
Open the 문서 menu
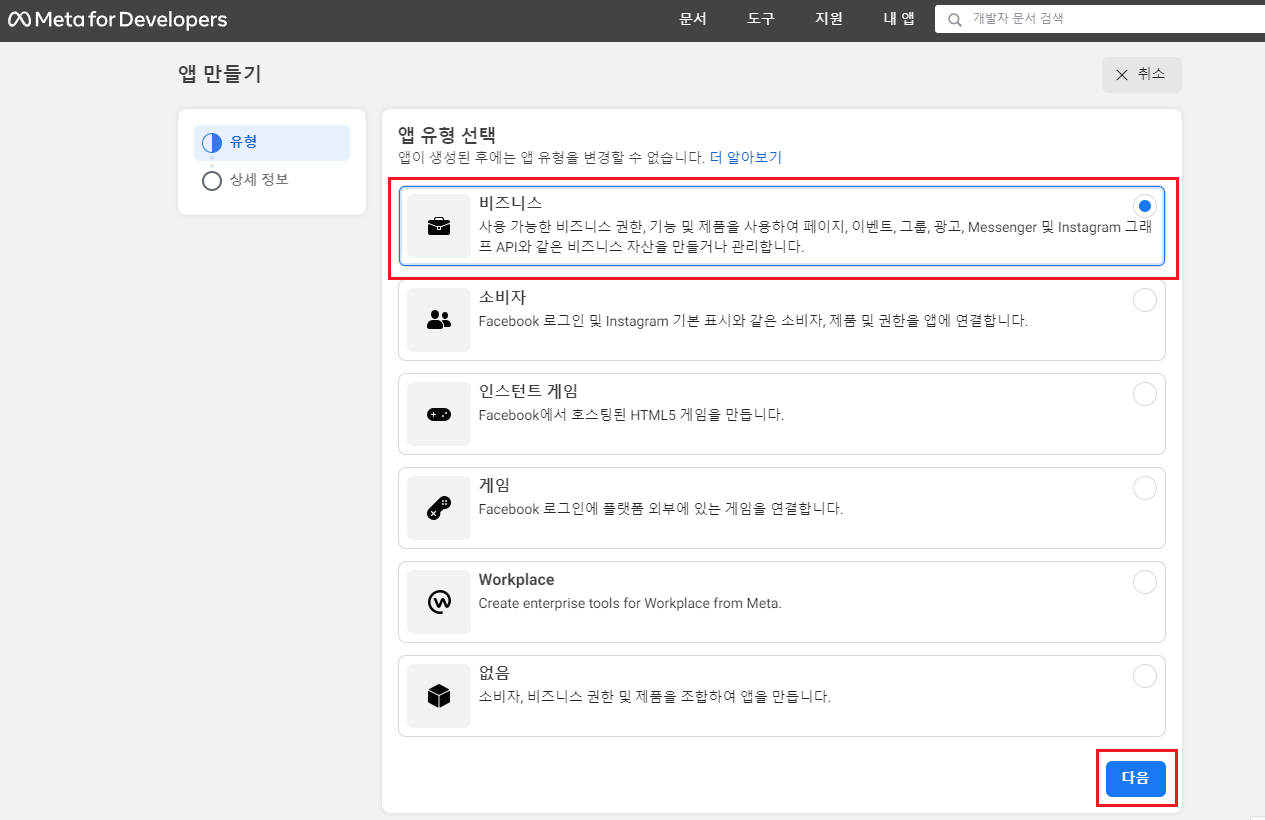click(693, 19)
